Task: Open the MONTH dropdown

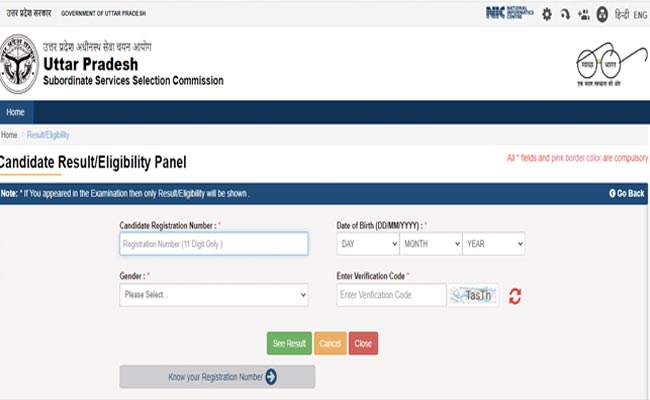Action: pyautogui.click(x=430, y=244)
